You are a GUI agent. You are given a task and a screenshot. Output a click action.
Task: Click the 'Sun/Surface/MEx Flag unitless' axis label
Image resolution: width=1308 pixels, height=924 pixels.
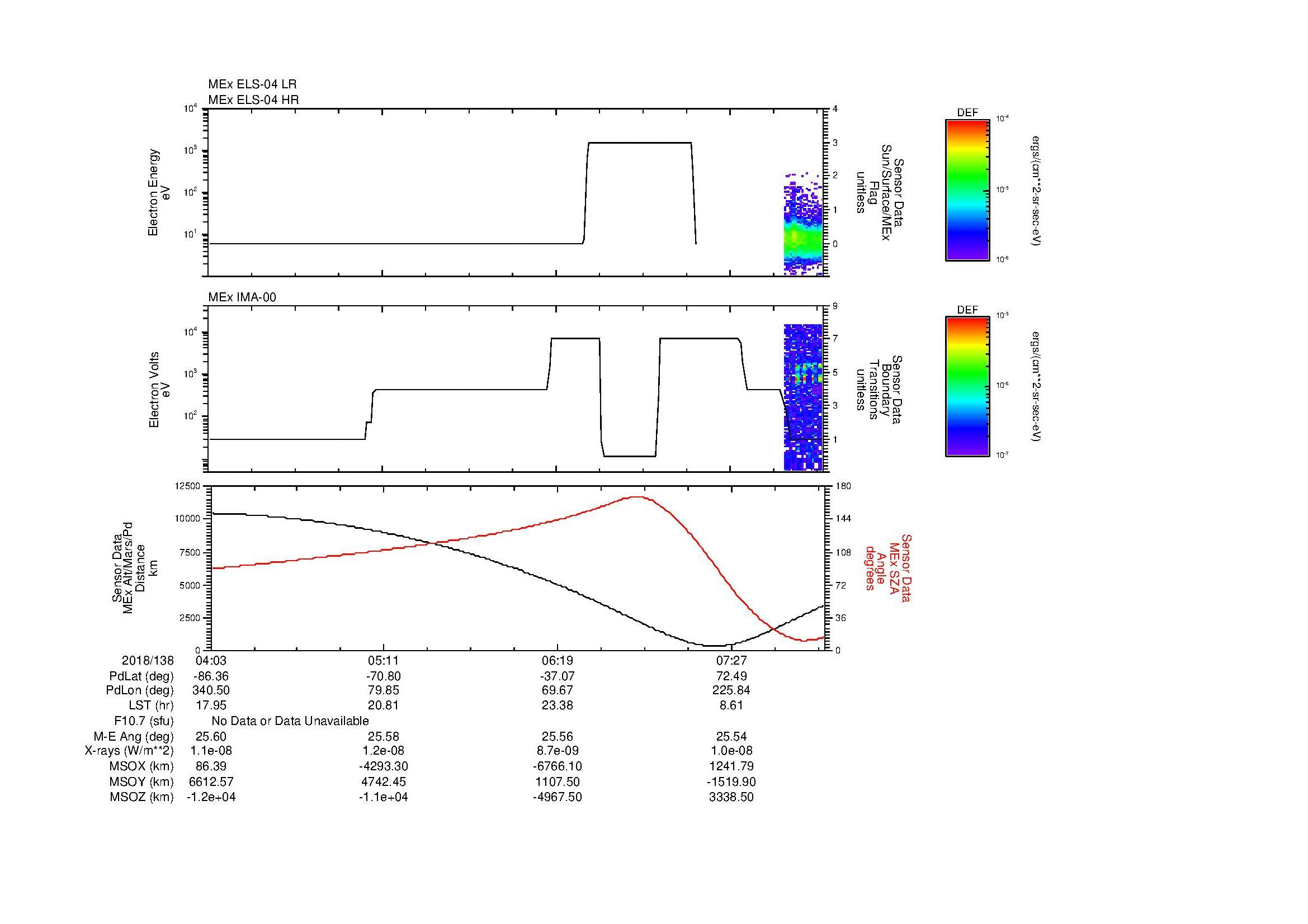click(880, 192)
